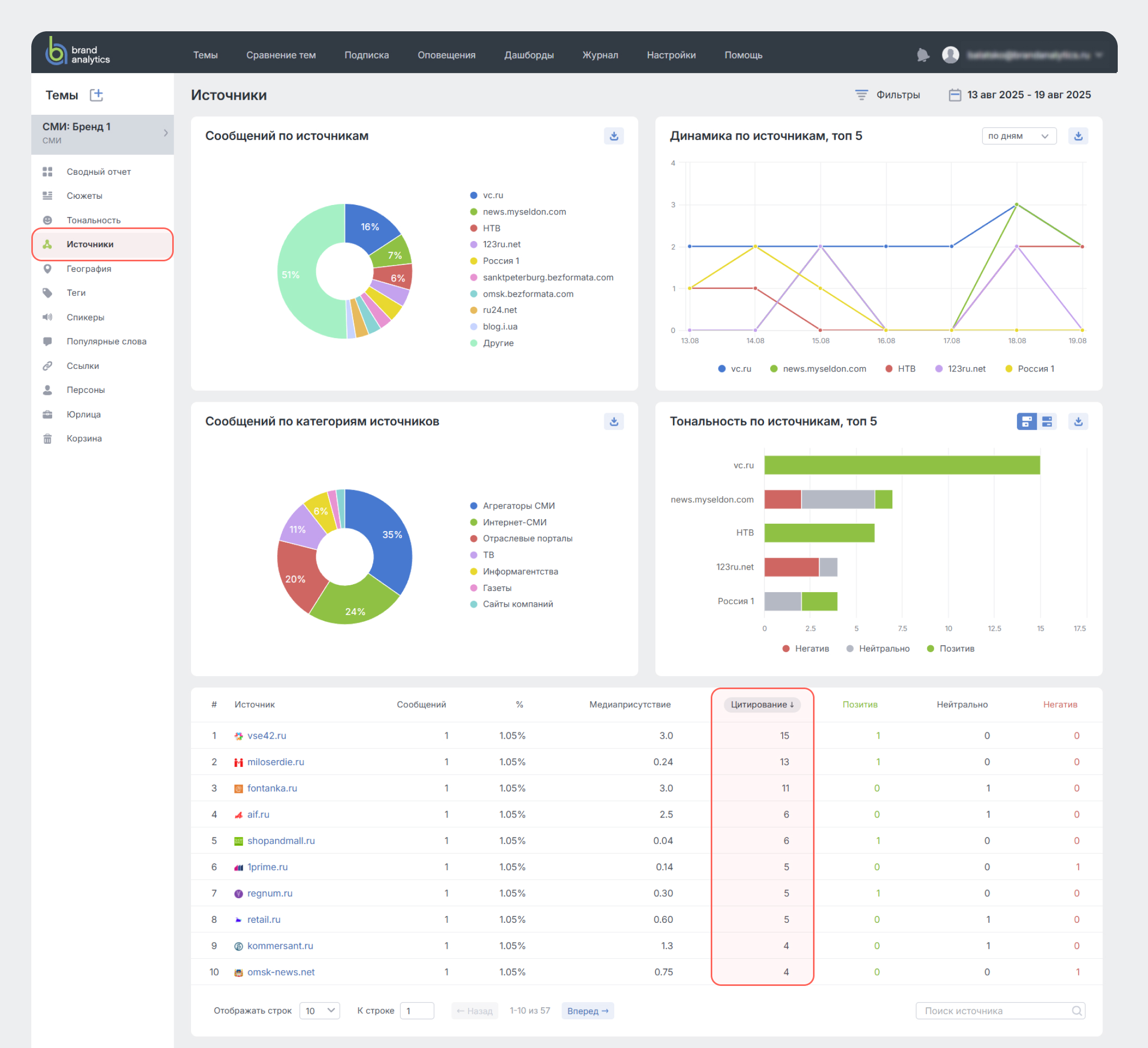This screenshot has width=1148, height=1048.
Task: Open Персоны in the sidebar
Action: [86, 390]
